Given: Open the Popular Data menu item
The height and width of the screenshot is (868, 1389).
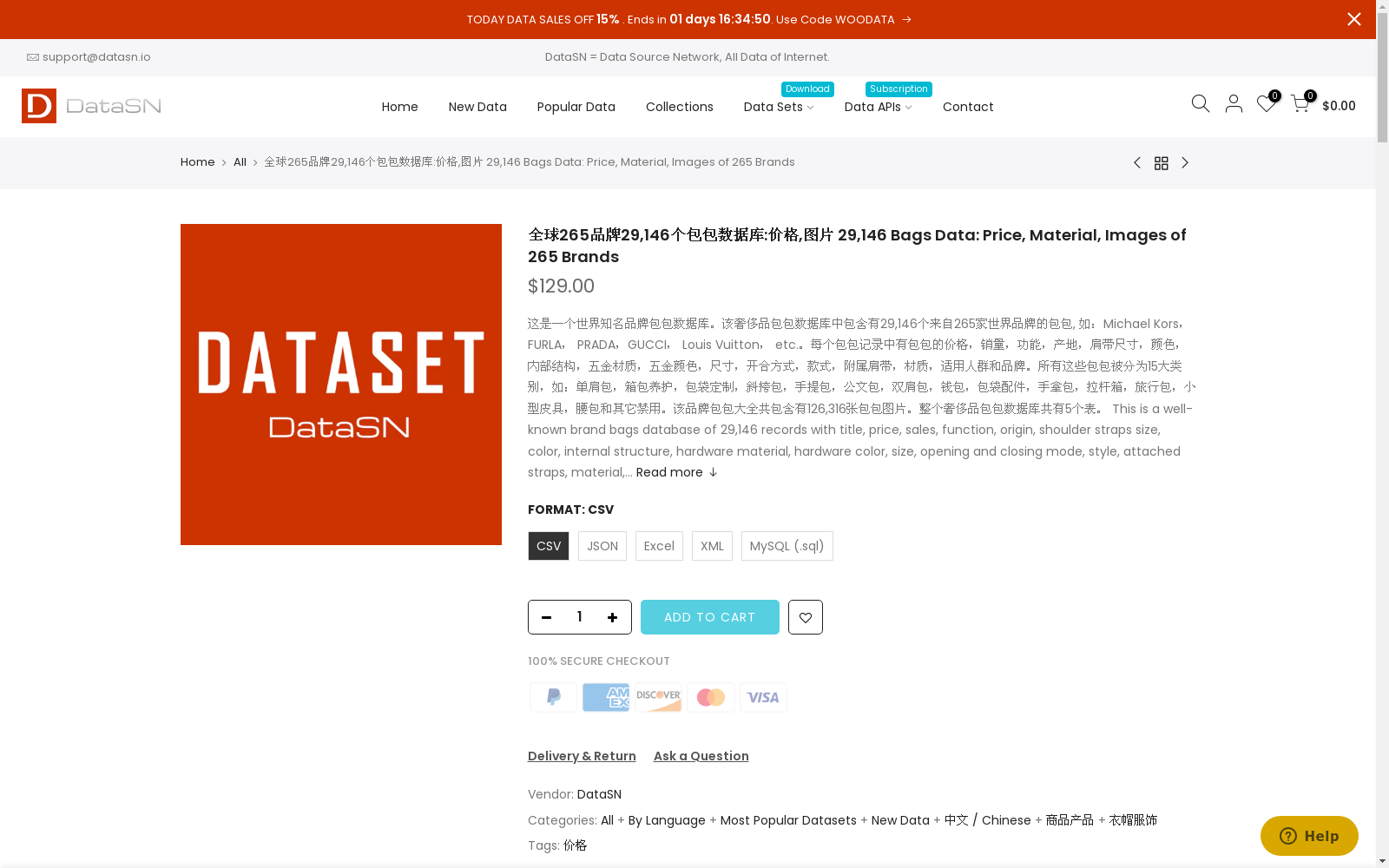Looking at the screenshot, I should pos(576,107).
